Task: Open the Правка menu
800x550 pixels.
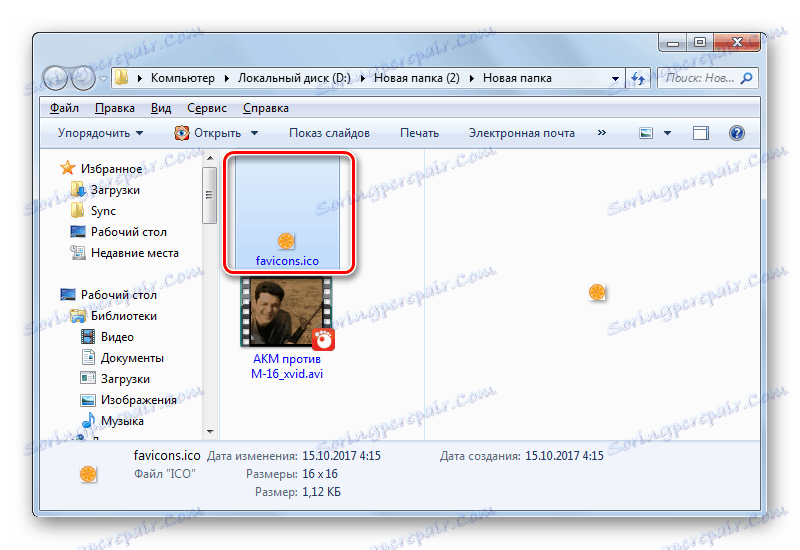Action: (115, 108)
